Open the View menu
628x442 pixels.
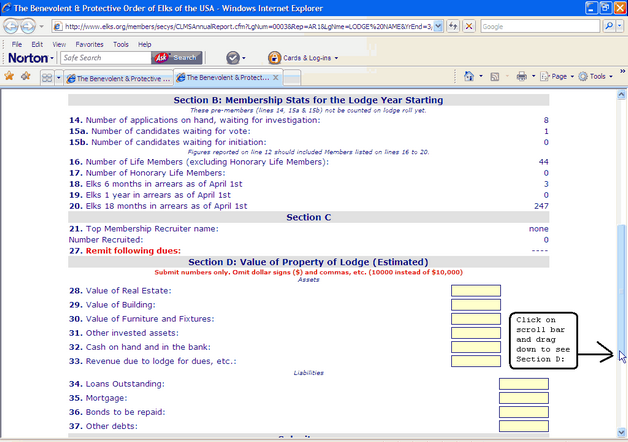click(57, 44)
